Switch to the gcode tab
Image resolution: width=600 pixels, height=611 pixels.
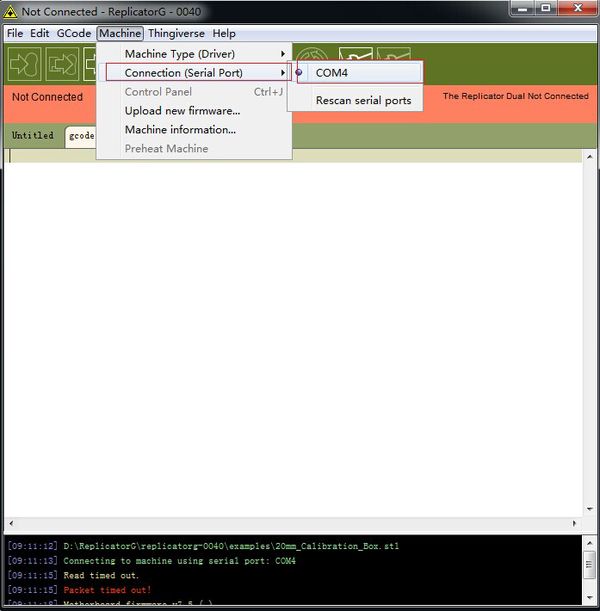coord(81,136)
